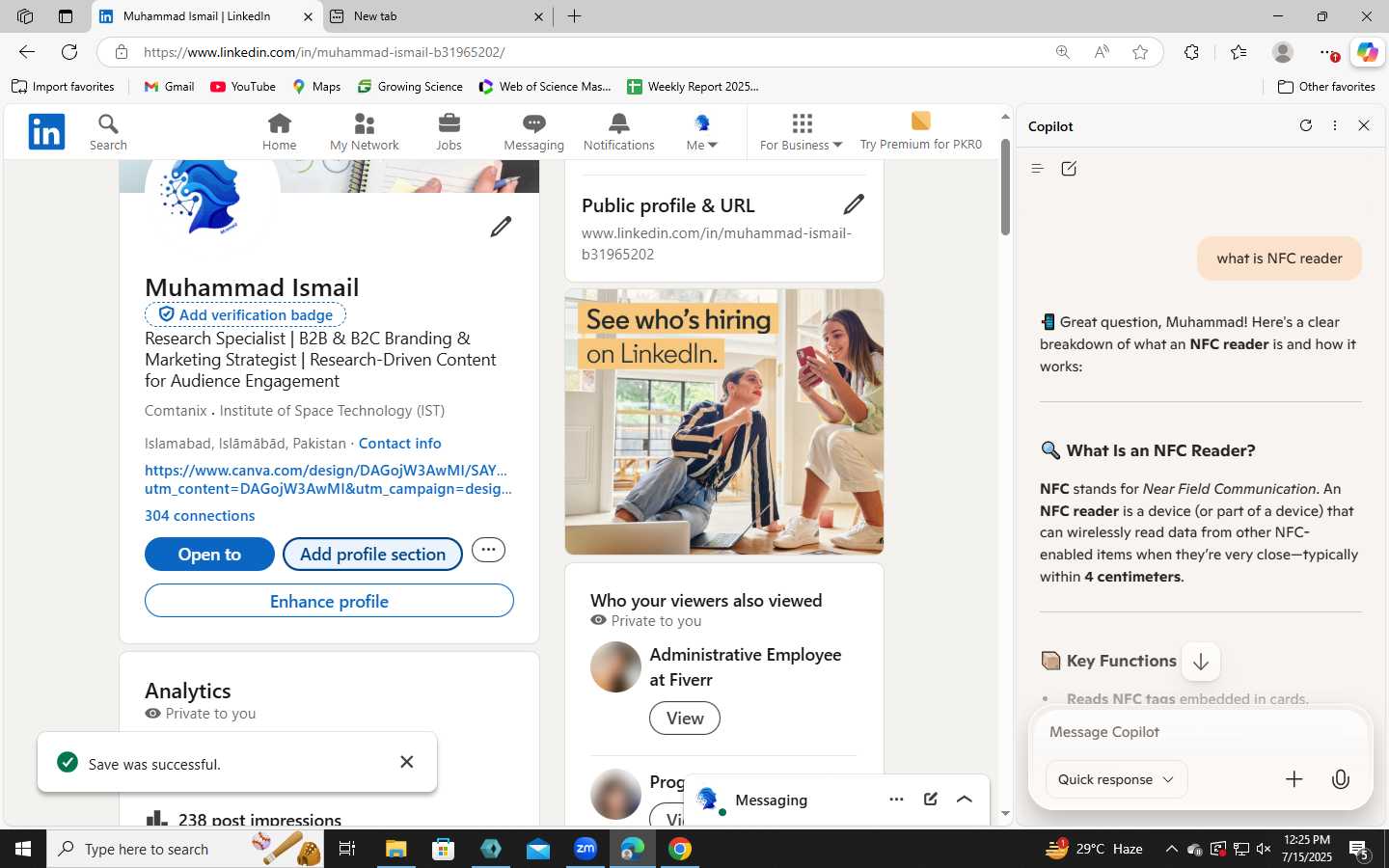
Task: Open profile more options ellipsis
Action: tap(488, 550)
